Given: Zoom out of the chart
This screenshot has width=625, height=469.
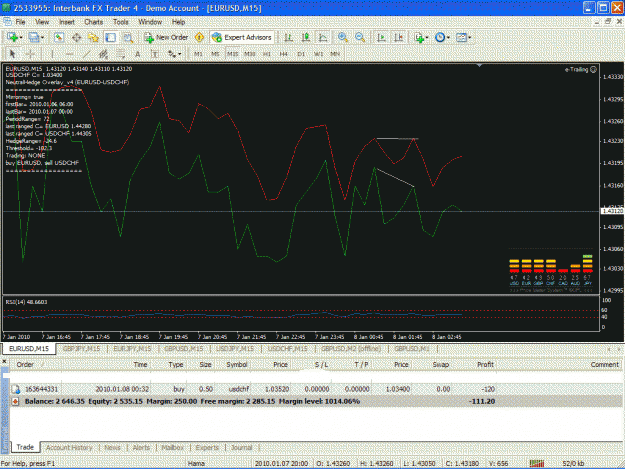Looking at the screenshot, I should pos(360,37).
